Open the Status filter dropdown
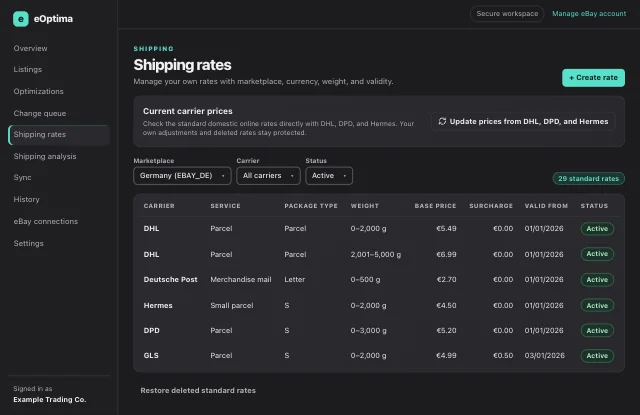The height and width of the screenshot is (415, 640). [329, 176]
